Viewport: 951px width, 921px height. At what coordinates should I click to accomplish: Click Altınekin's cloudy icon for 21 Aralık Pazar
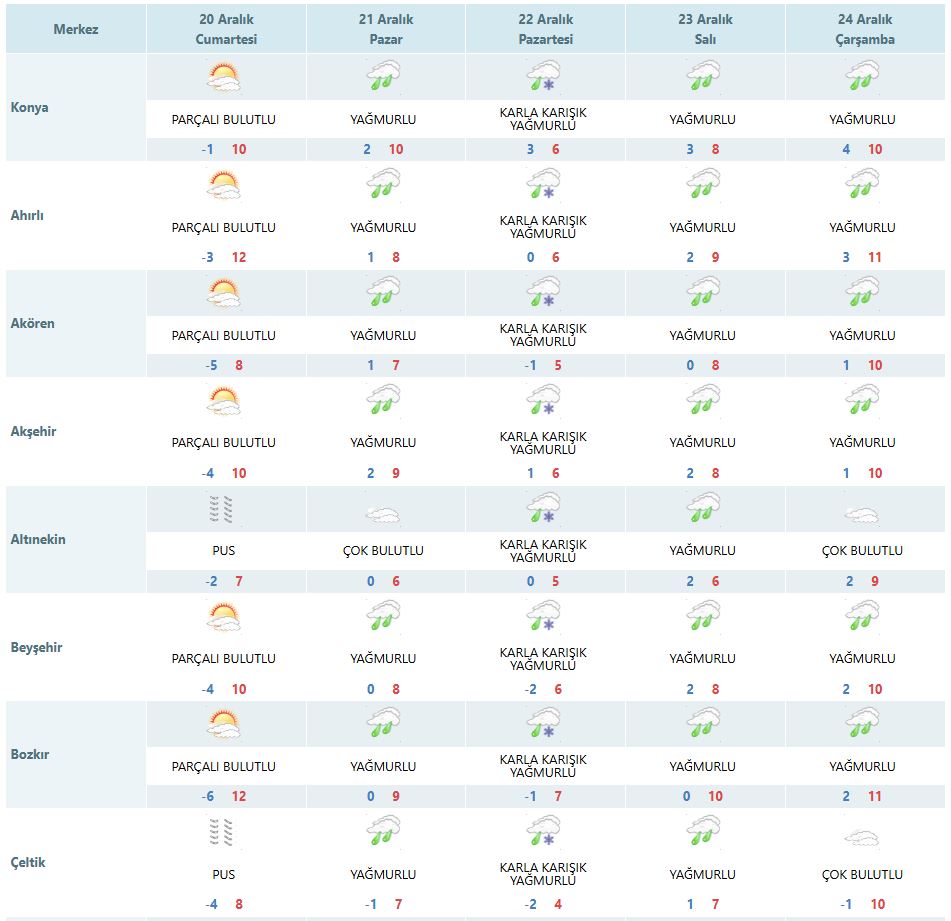click(383, 514)
